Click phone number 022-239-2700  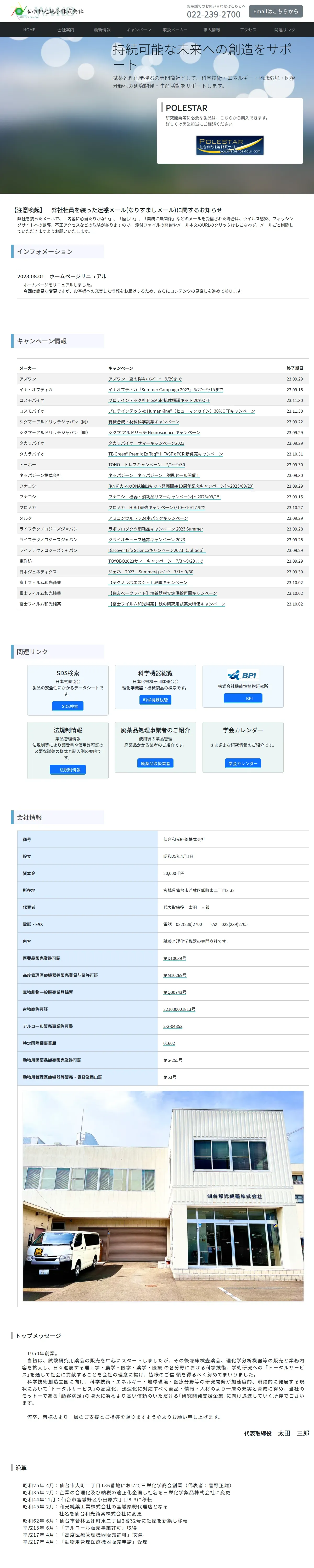pyautogui.click(x=214, y=15)
